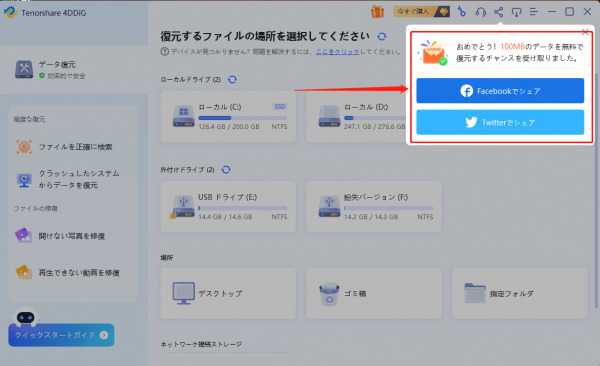Select the ローカル (C:) drive card
Viewport: 600px width, 366px height.
228,116
